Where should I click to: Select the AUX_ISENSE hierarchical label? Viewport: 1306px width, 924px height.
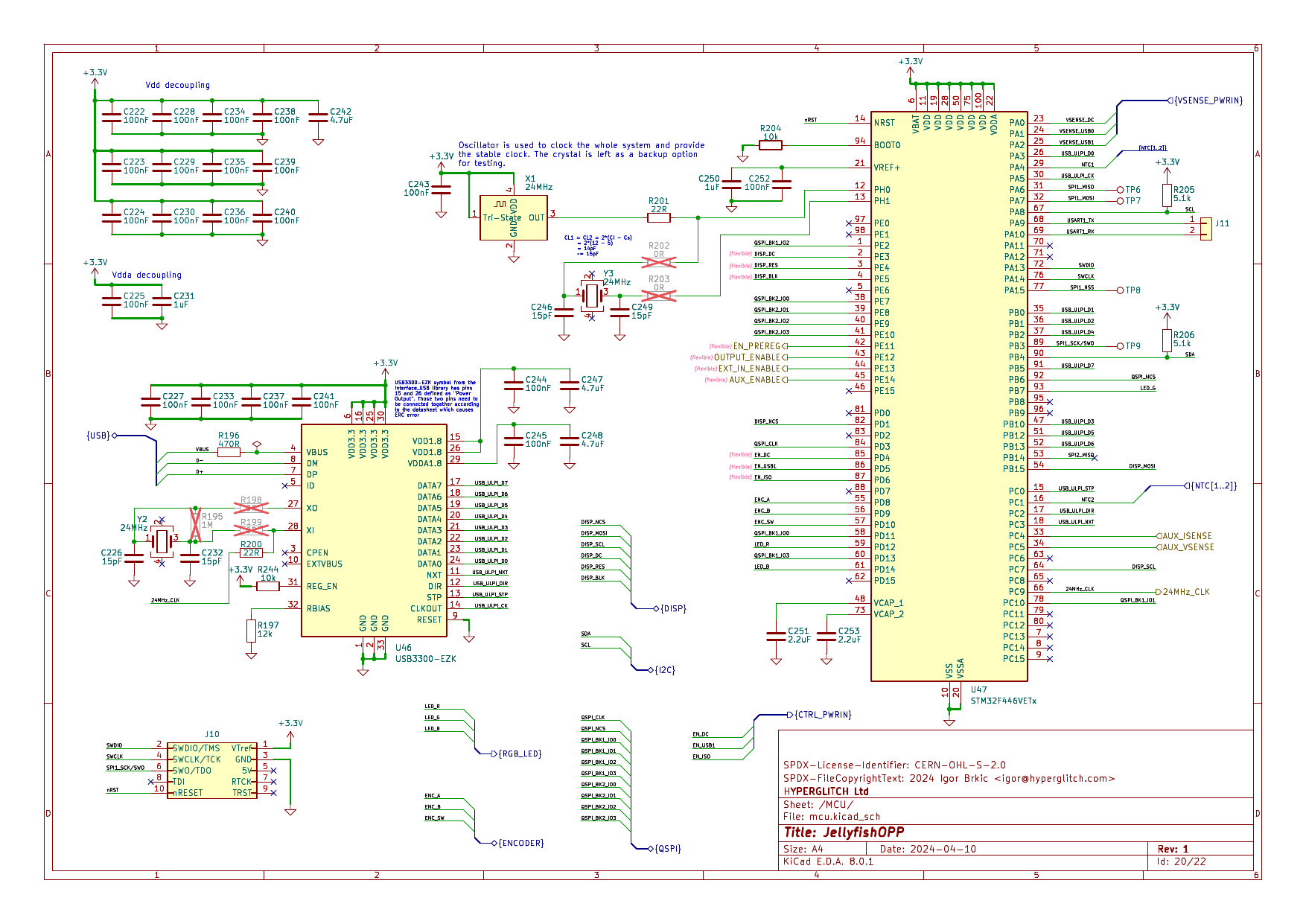[x=1187, y=536]
